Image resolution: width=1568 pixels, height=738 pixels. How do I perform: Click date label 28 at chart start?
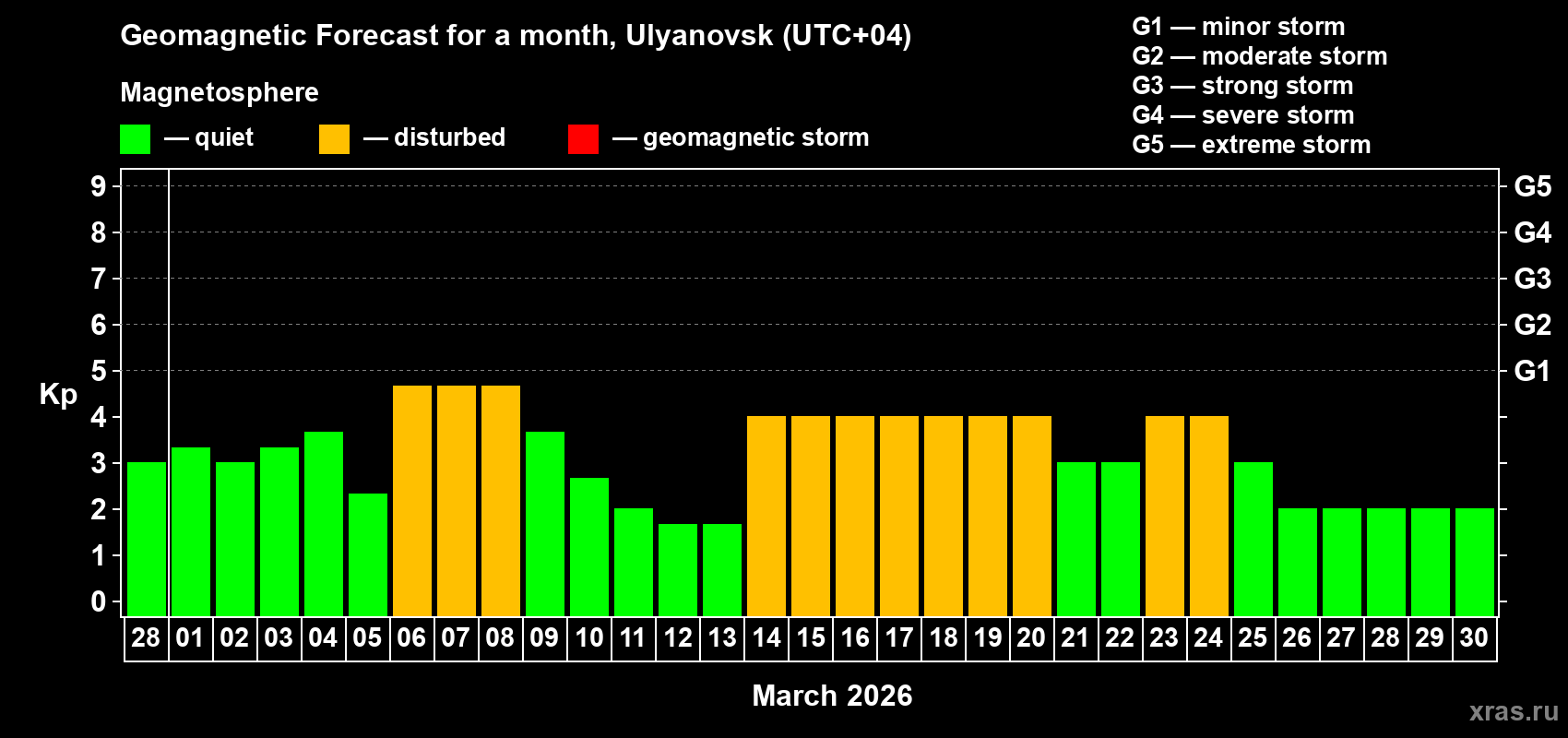coord(146,637)
